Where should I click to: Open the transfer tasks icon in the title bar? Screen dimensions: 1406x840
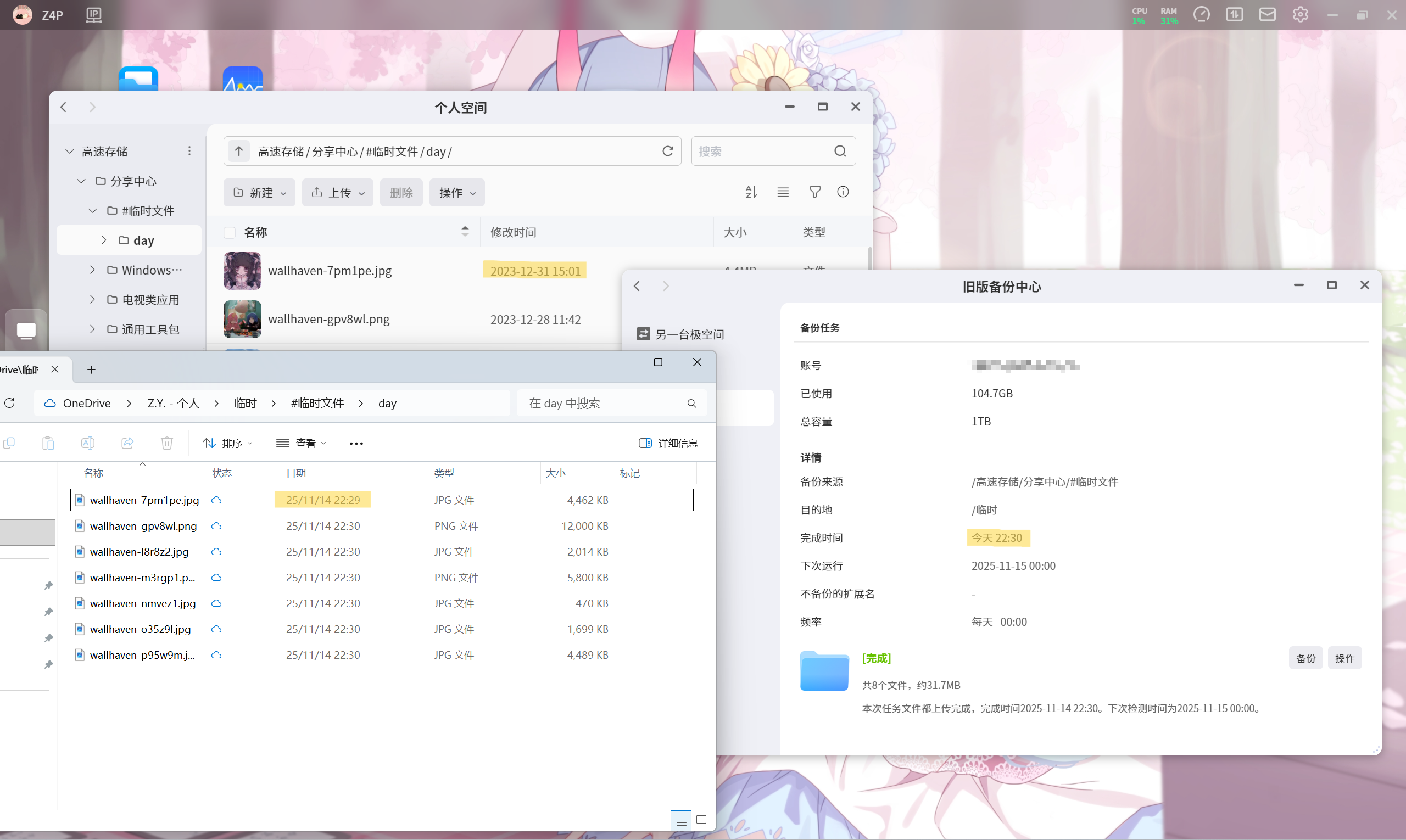[x=1235, y=14]
